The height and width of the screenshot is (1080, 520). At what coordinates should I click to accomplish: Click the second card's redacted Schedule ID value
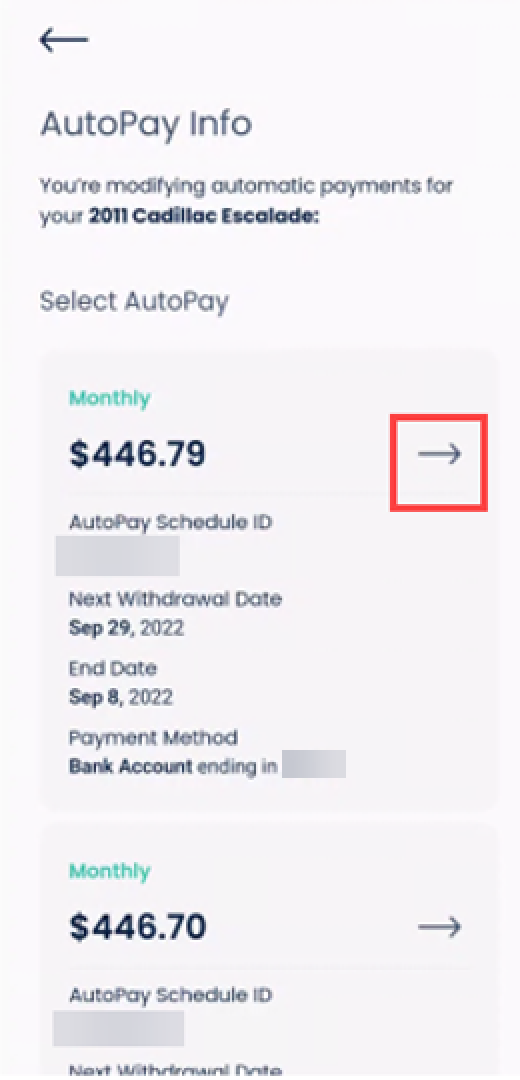coord(118,1028)
